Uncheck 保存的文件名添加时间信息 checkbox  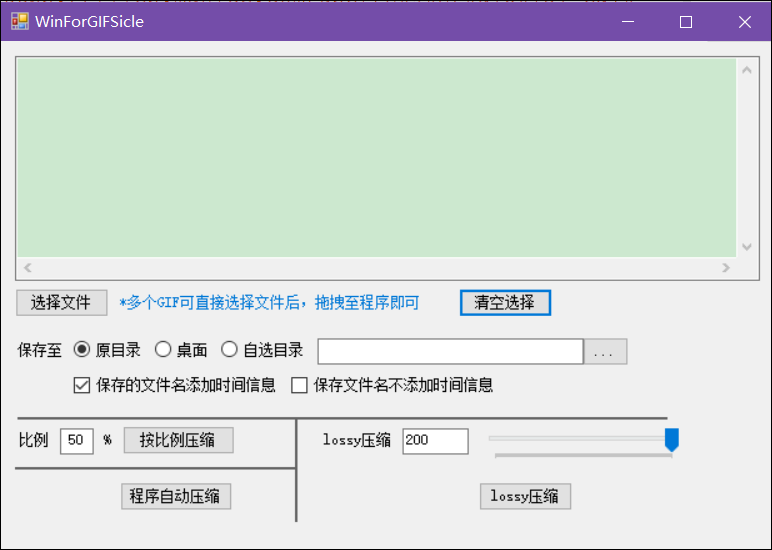[82, 385]
